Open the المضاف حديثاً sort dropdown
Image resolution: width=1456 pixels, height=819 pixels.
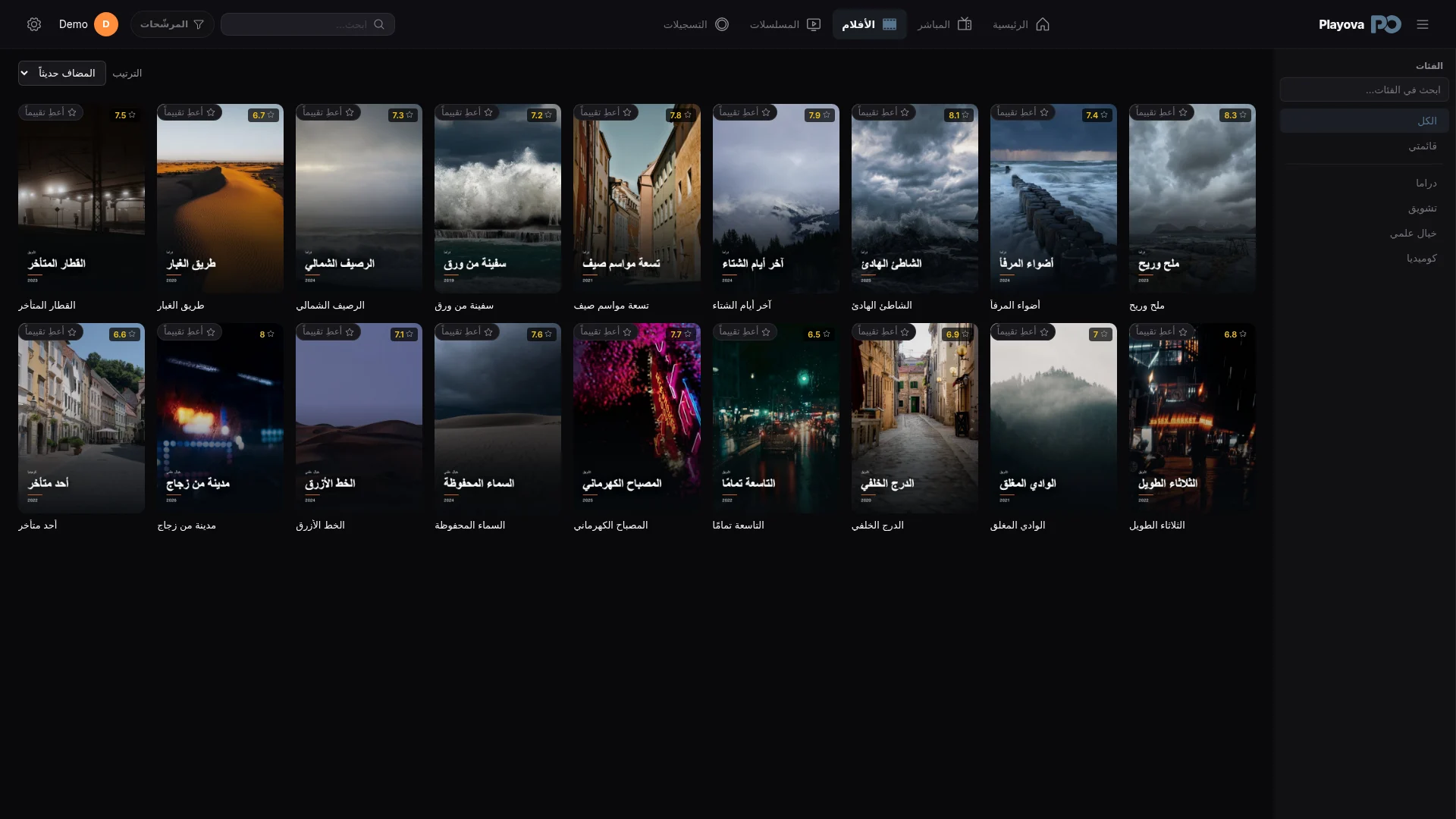pos(62,73)
